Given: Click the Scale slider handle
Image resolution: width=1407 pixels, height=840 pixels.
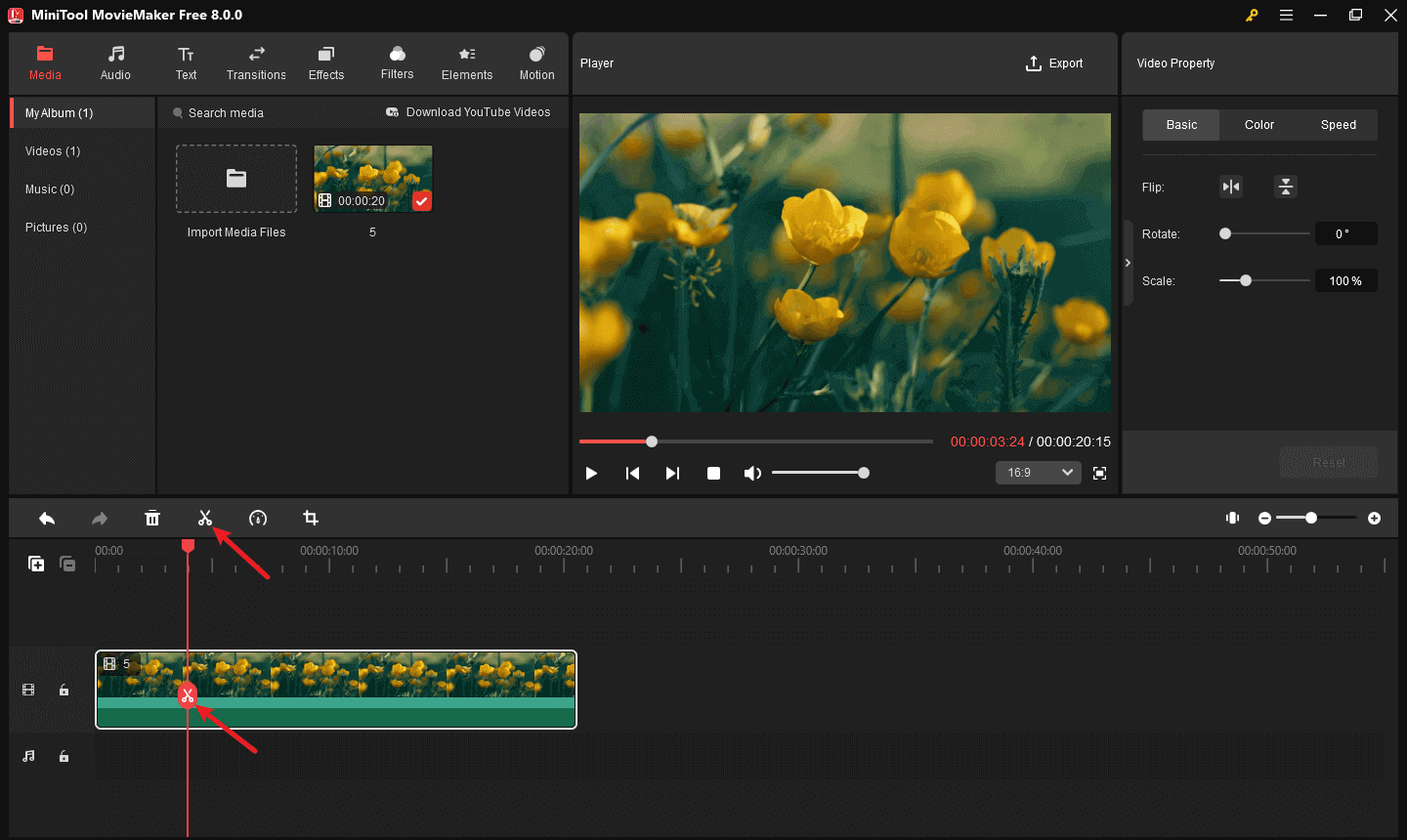Looking at the screenshot, I should [1246, 280].
